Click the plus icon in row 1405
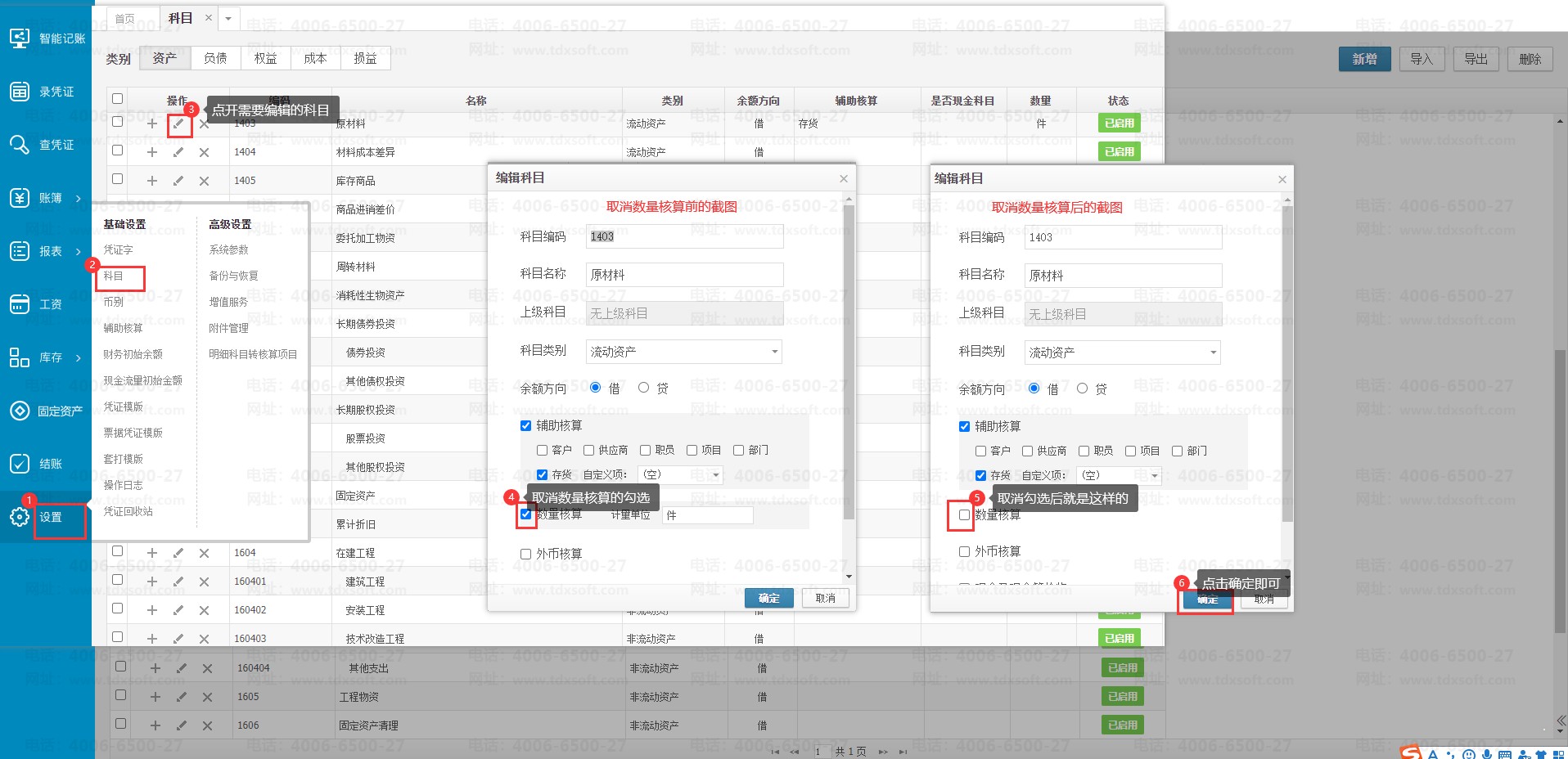 point(152,181)
